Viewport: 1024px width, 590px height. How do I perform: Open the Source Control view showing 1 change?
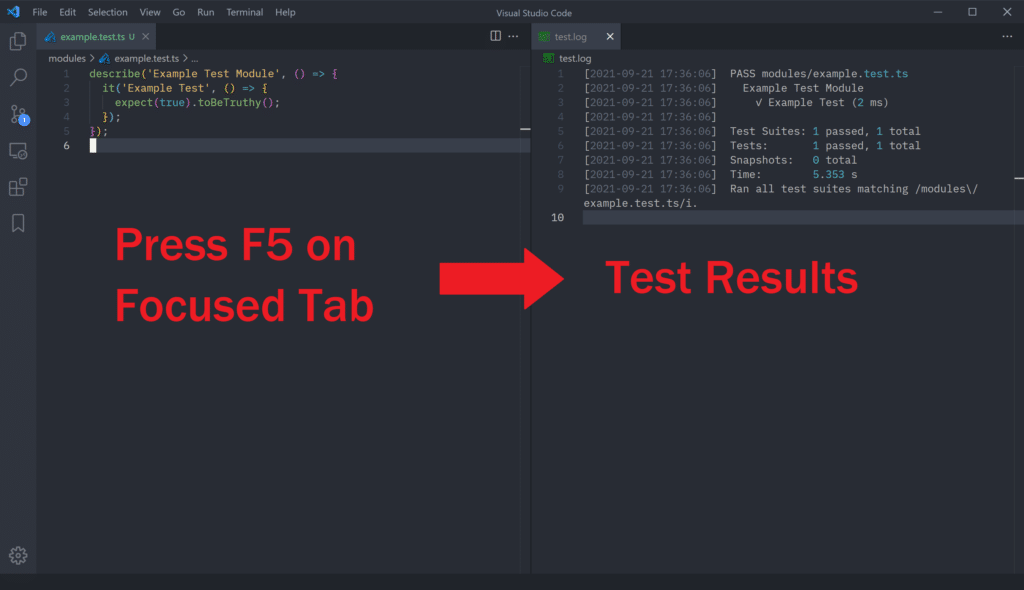(x=17, y=113)
